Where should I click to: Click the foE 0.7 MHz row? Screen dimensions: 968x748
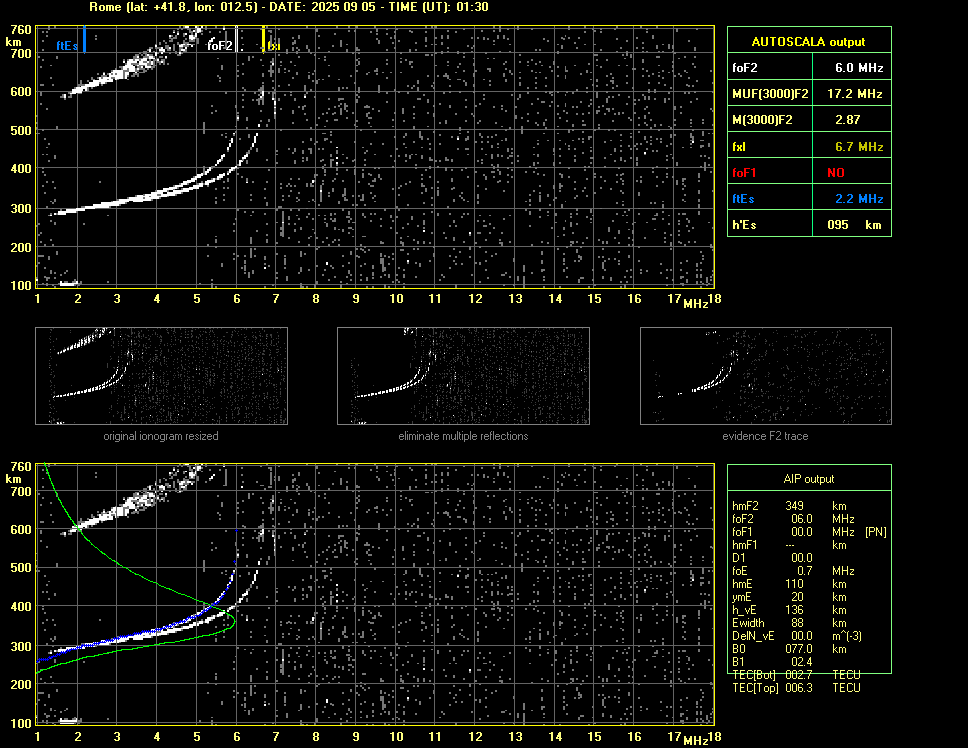[793, 571]
